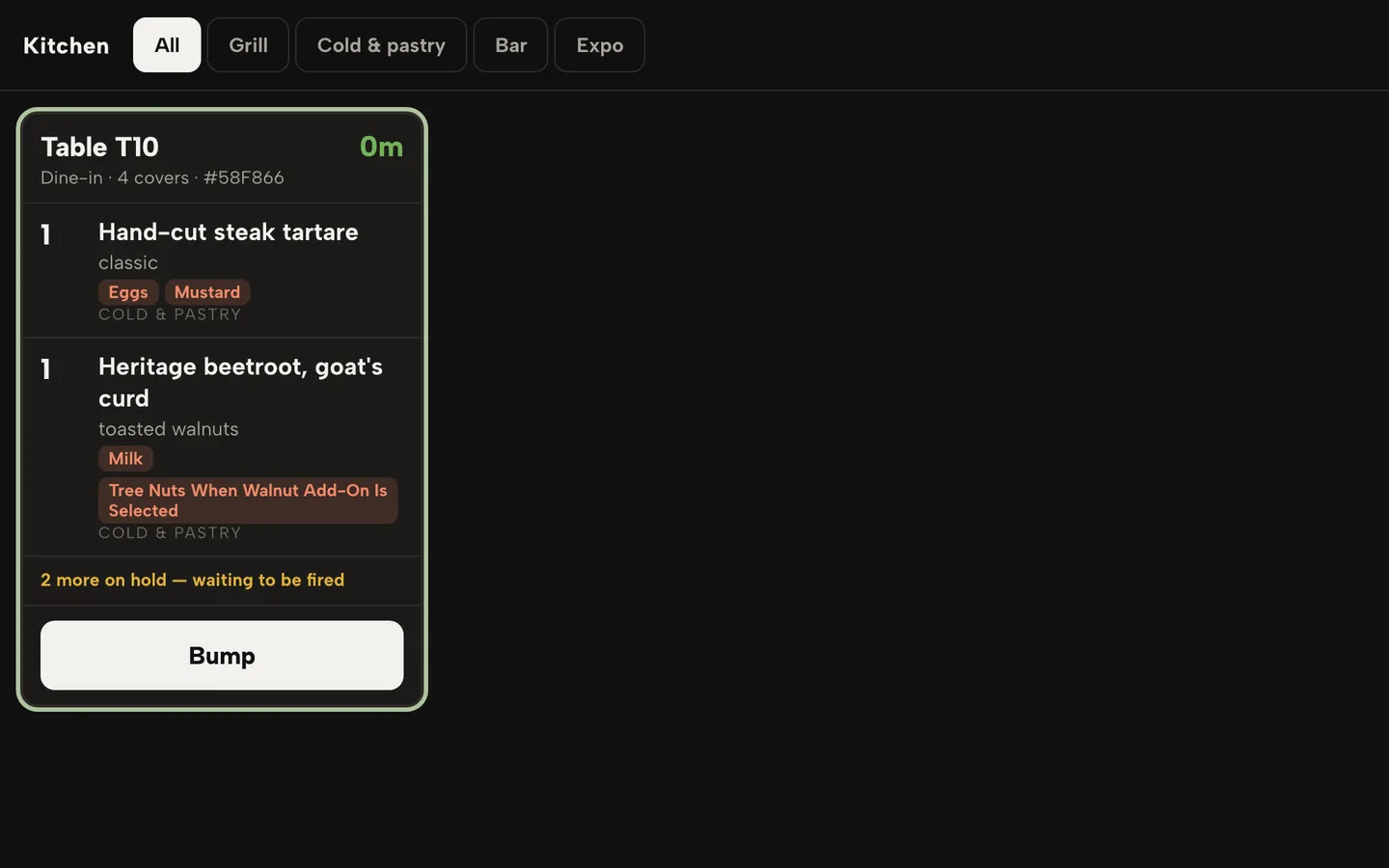The image size is (1389, 868).
Task: Bump the Table T10 order
Action: (222, 656)
